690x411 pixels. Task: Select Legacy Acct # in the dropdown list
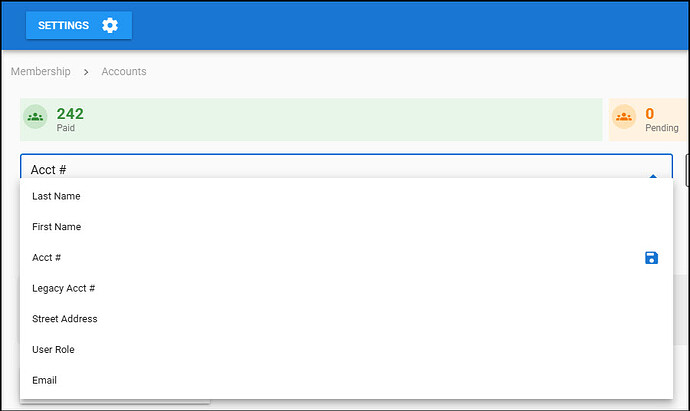point(63,288)
